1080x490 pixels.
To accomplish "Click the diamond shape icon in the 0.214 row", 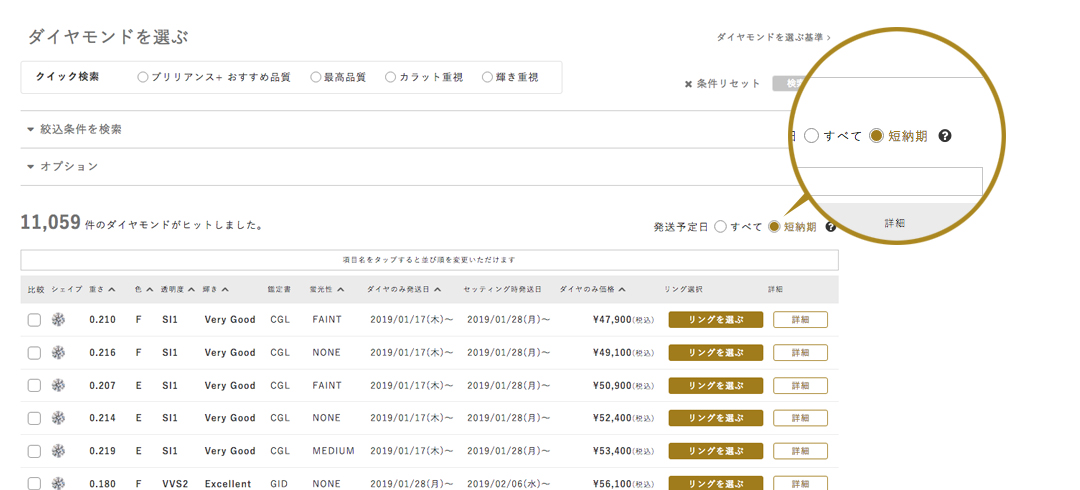I will (x=59, y=418).
